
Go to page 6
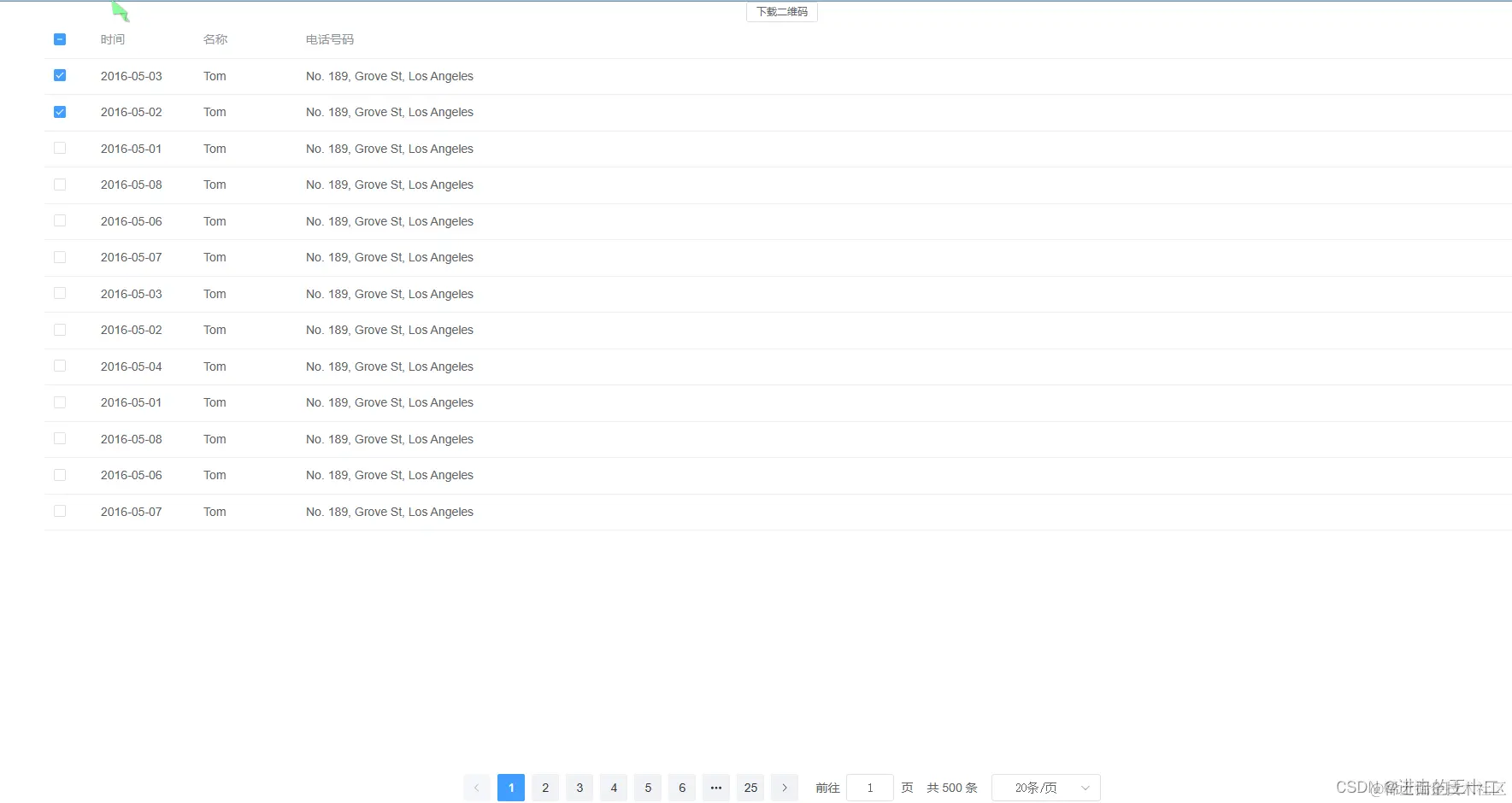[682, 788]
